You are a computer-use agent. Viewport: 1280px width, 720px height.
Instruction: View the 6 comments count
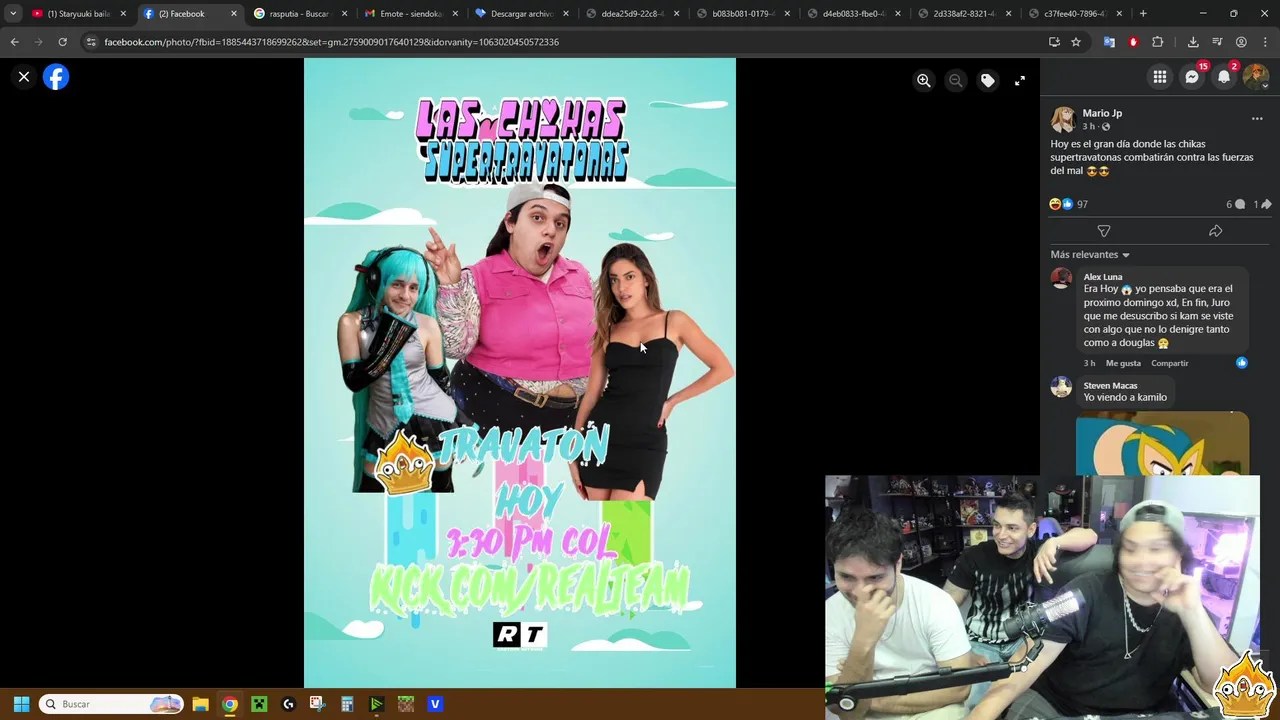pos(1235,204)
